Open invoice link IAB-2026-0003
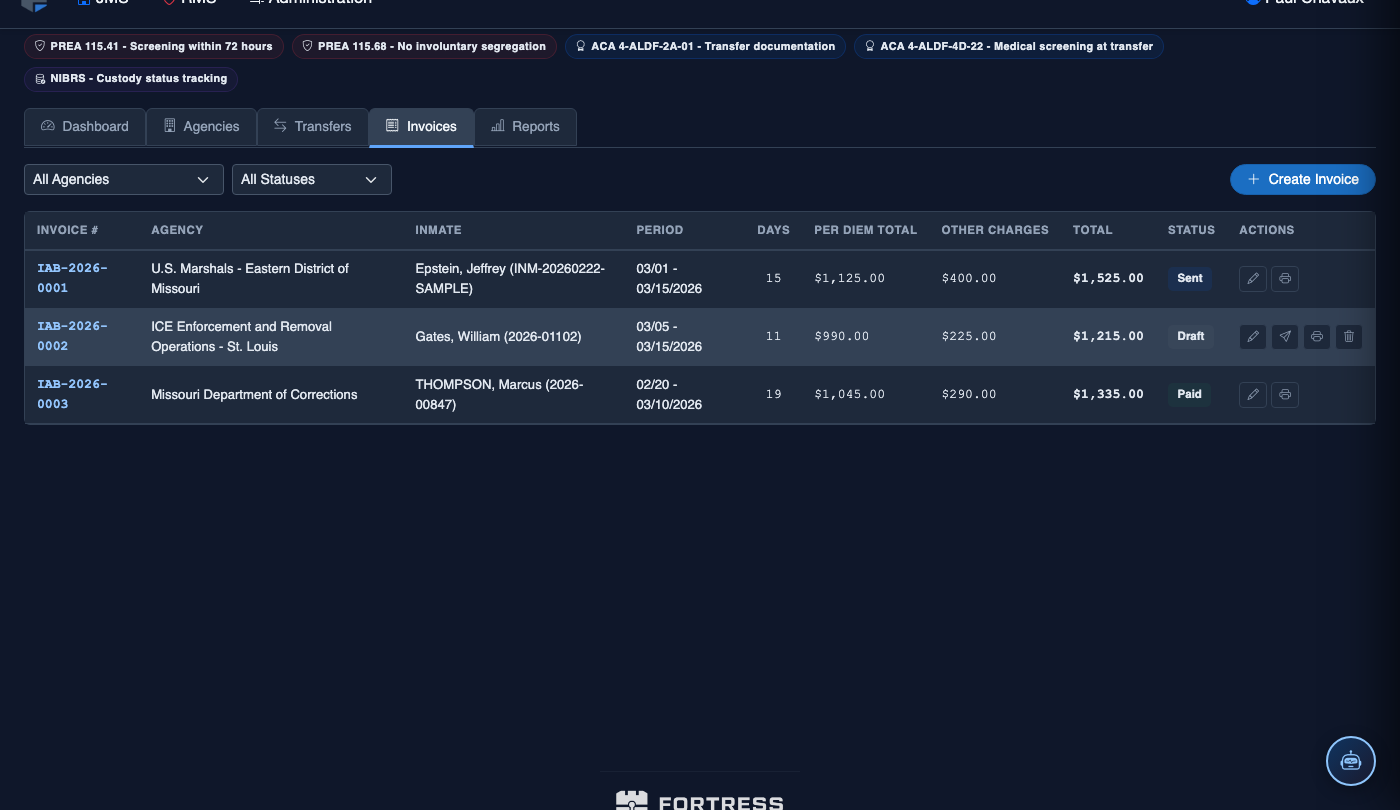 pyautogui.click(x=72, y=394)
